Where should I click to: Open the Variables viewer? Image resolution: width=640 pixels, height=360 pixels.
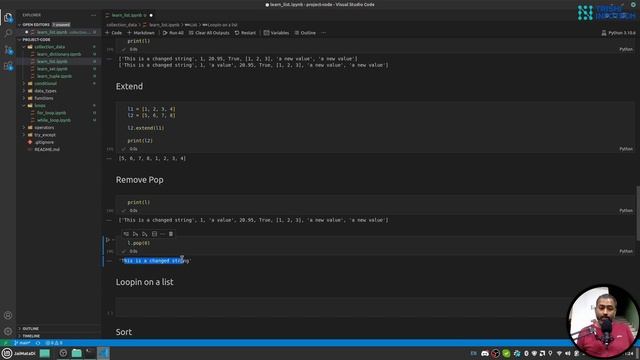click(x=276, y=33)
